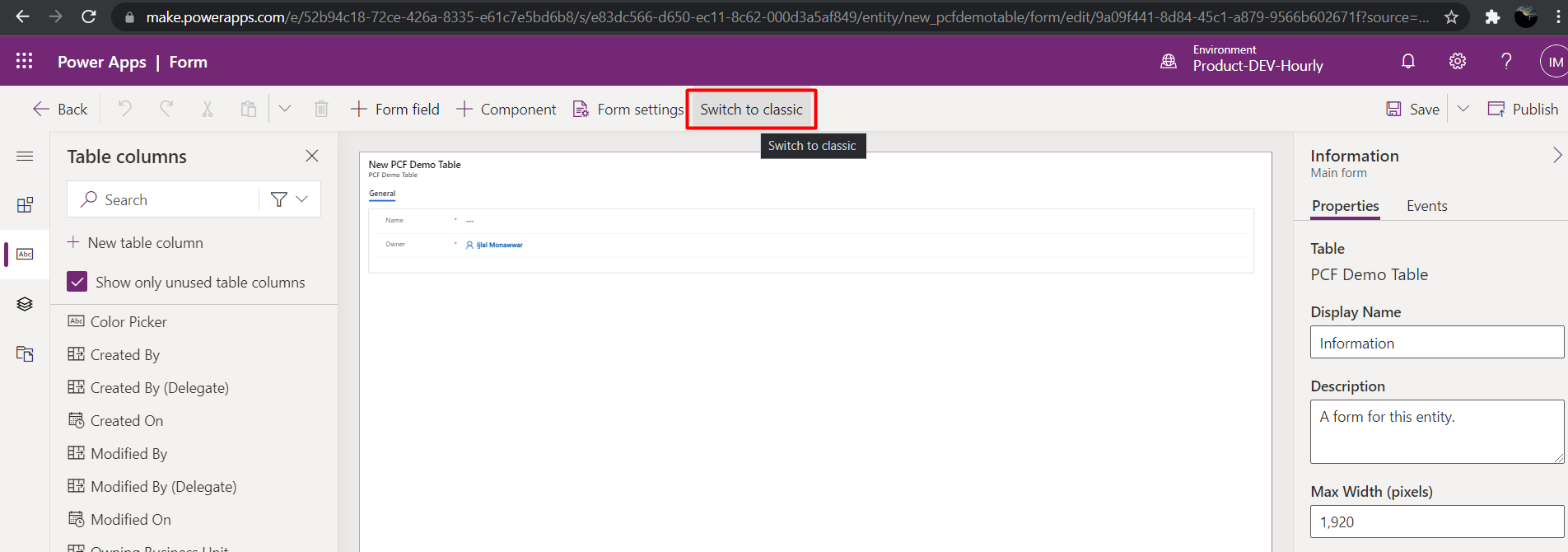Click the delete trash can icon
1568x552 pixels.
pos(321,109)
